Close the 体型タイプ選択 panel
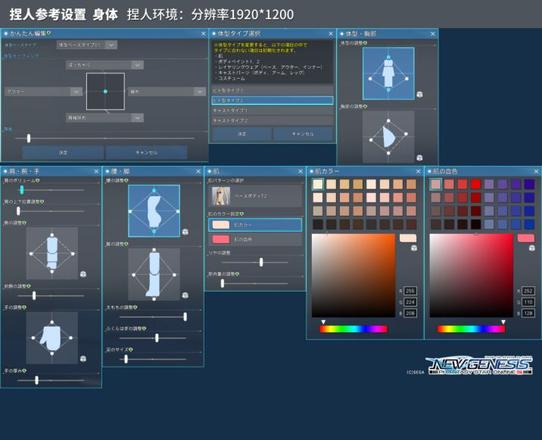The height and width of the screenshot is (440, 542). (331, 34)
